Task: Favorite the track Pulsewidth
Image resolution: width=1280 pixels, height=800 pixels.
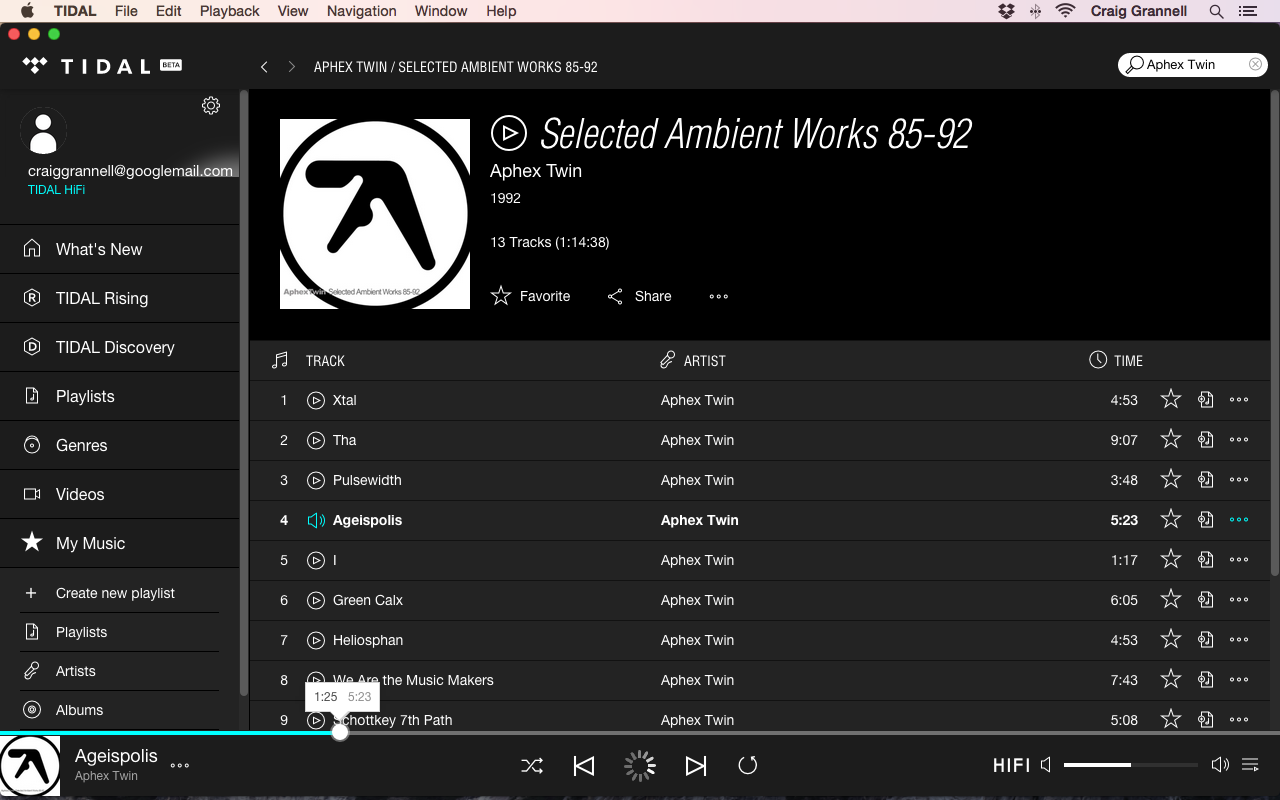Action: [1171, 479]
